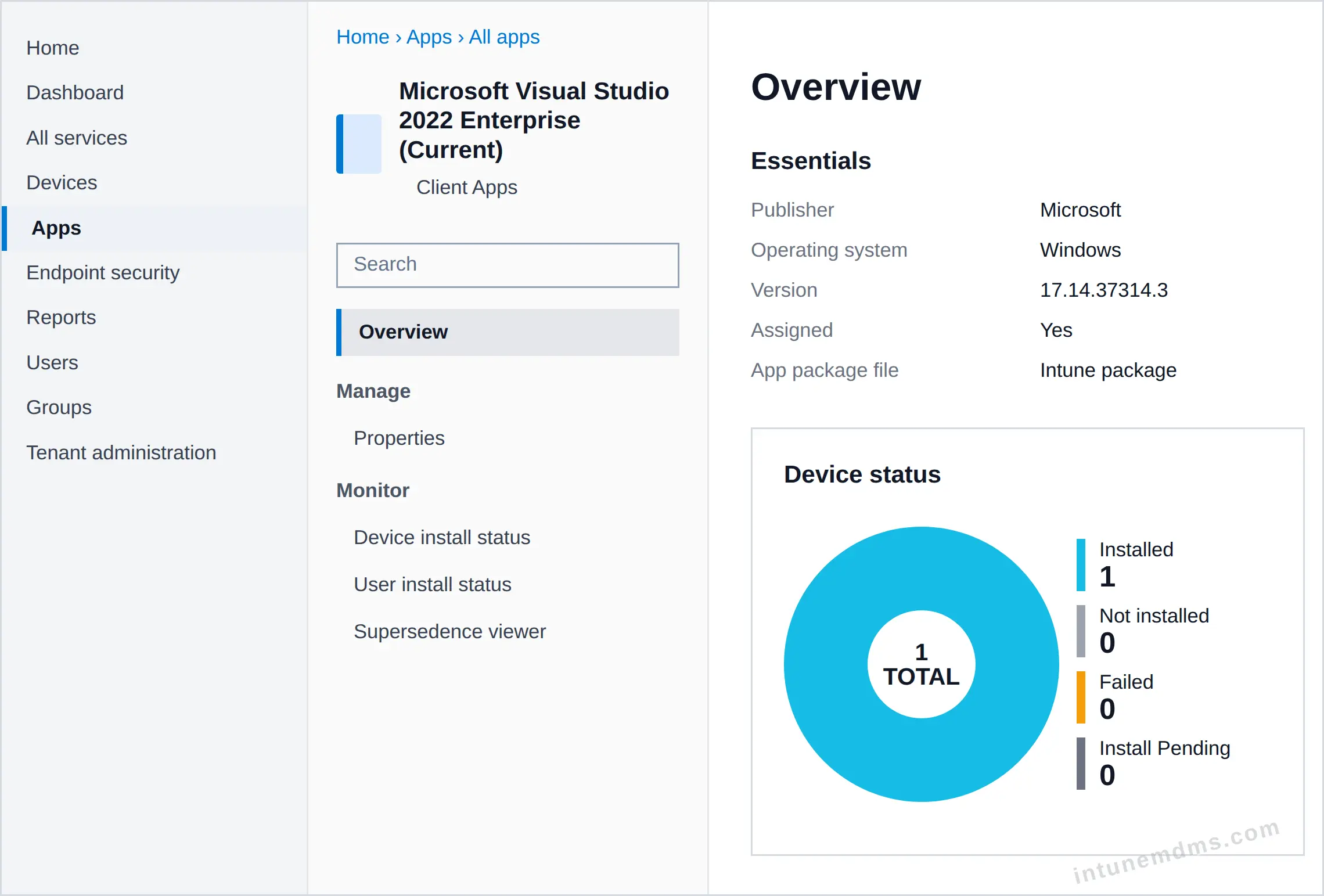Open All services in the sidebar
Viewport: 1324px width, 896px height.
coord(77,138)
